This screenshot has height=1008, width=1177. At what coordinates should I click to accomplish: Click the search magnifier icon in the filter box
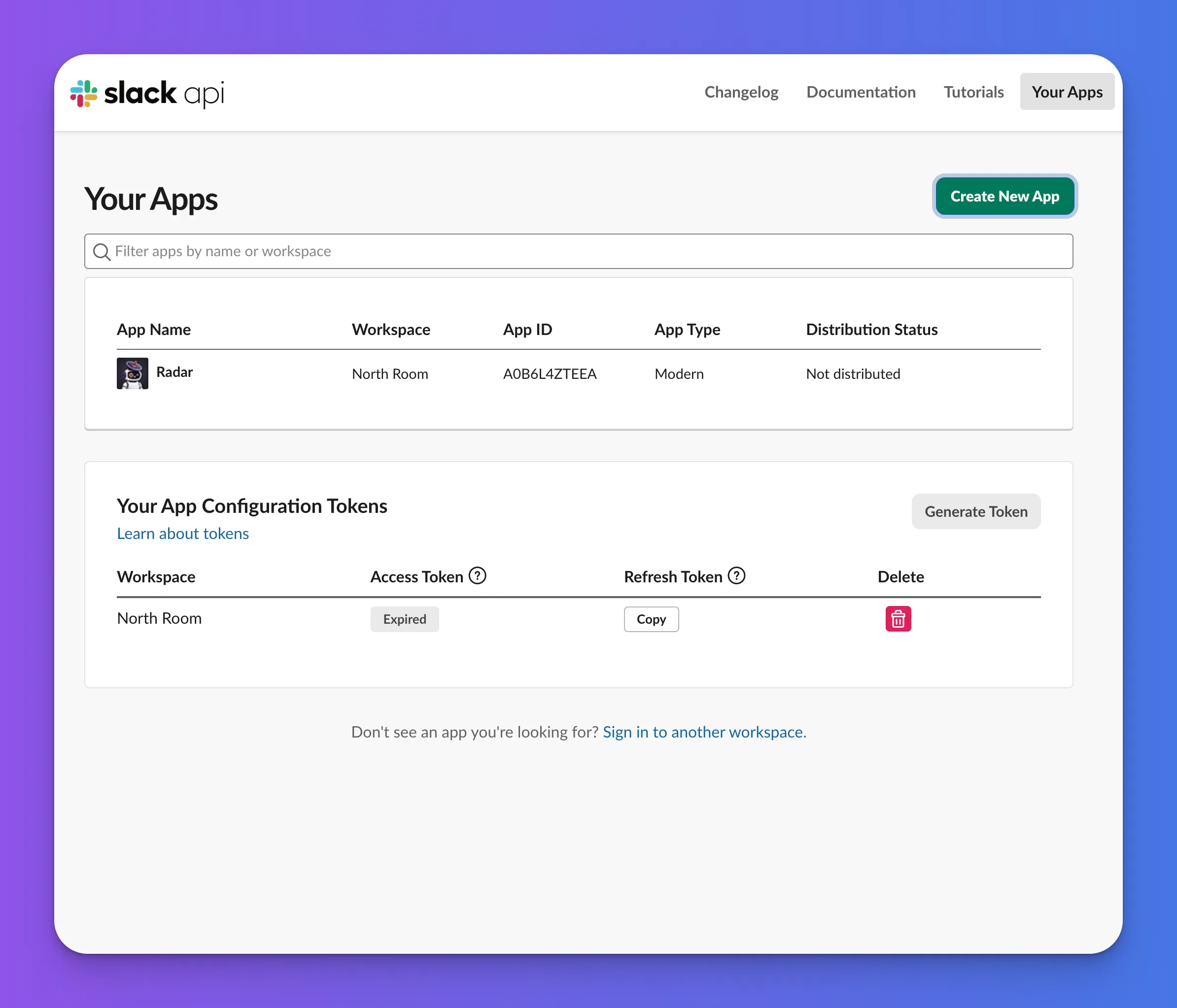coord(102,252)
